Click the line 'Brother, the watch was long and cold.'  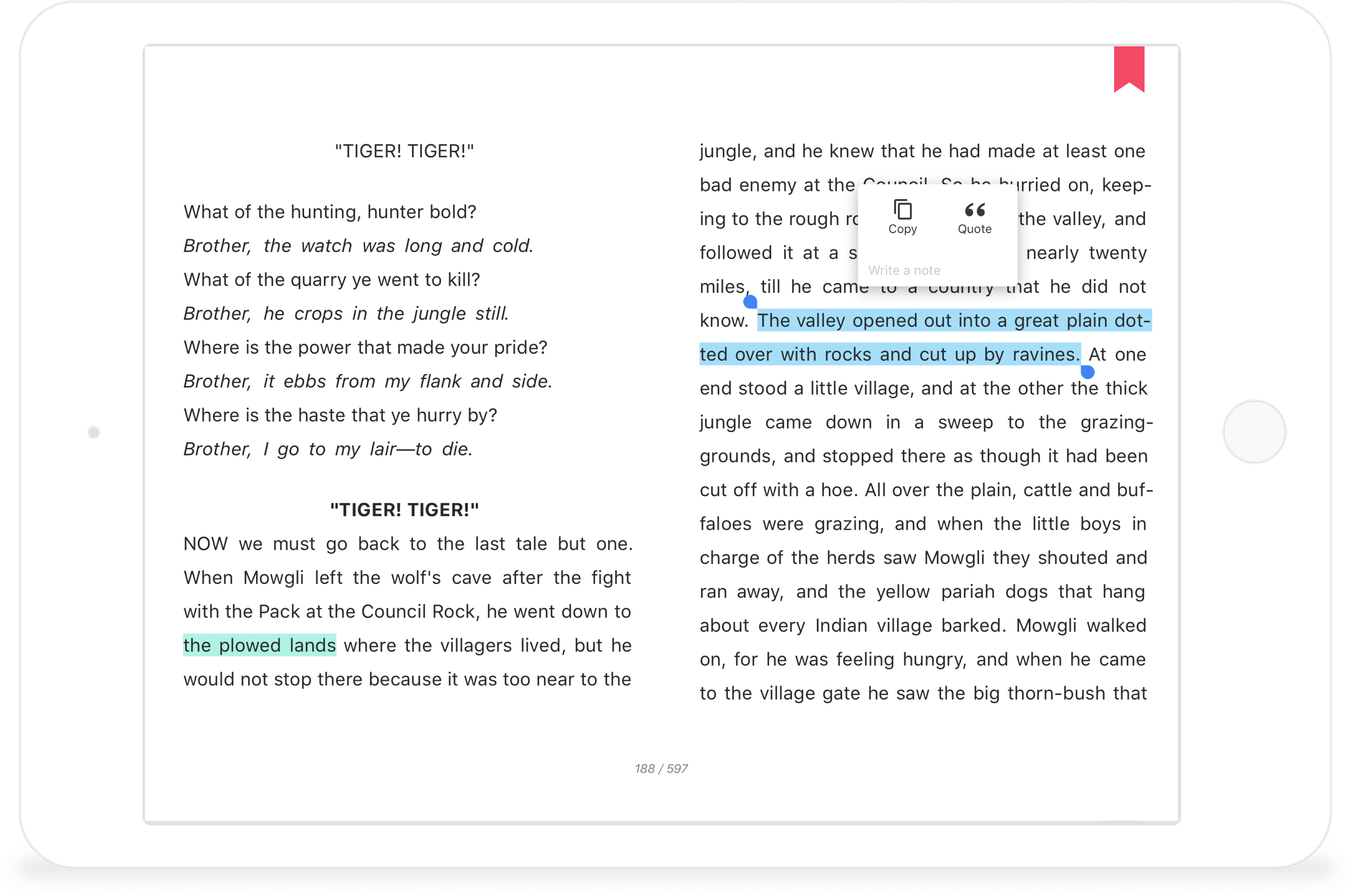tap(358, 246)
